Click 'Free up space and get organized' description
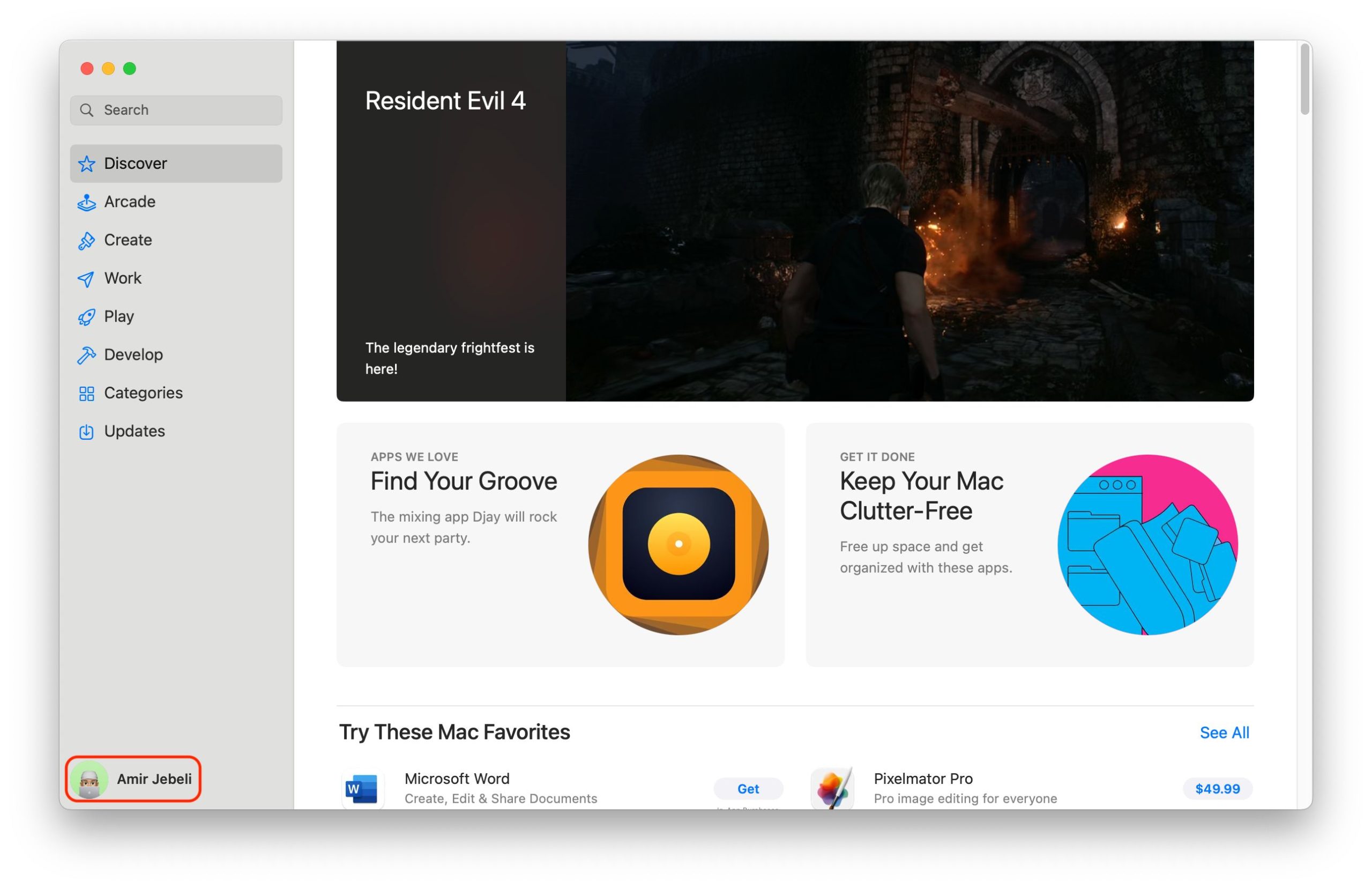This screenshot has height=888, width=1372. [926, 557]
